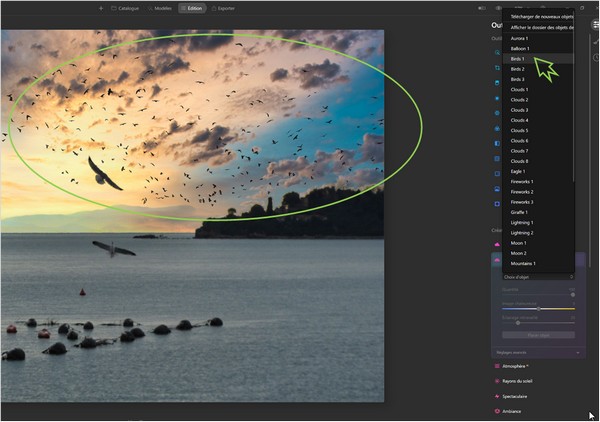Image resolution: width=600 pixels, height=422 pixels.
Task: Expand the Réglages avancés section
Action: pos(538,352)
